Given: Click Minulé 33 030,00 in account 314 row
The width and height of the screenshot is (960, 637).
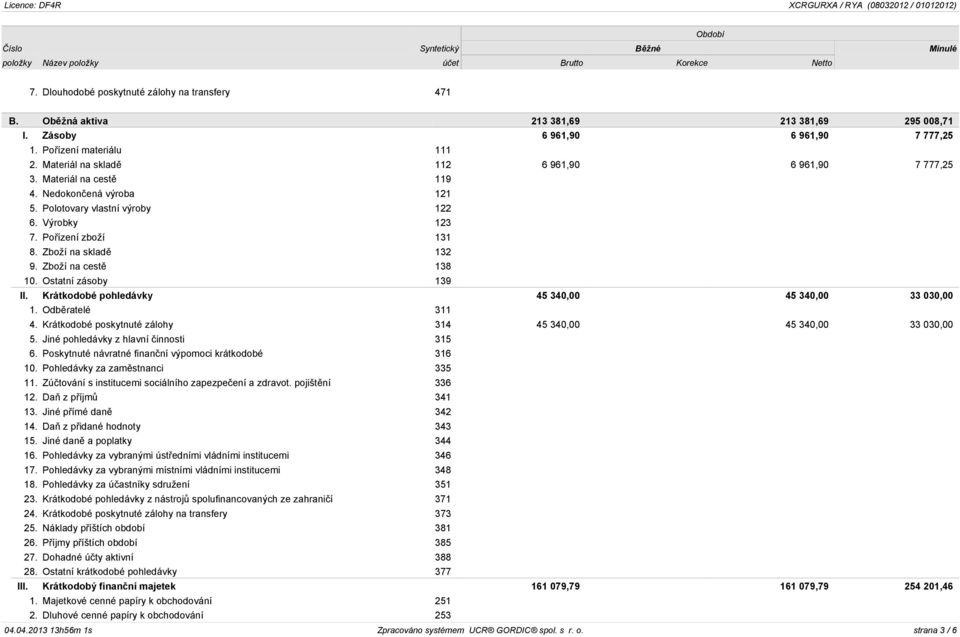Looking at the screenshot, I should click(x=931, y=325).
